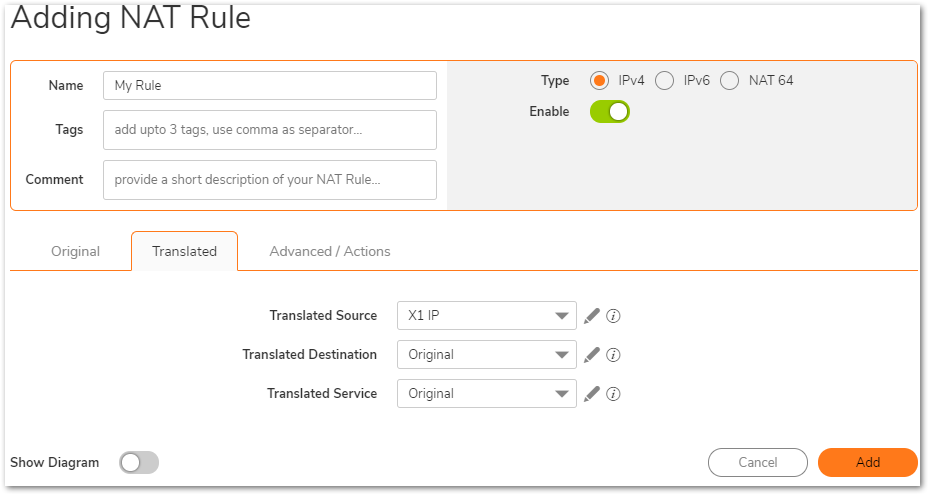Click the pencil icon beside Translated Destination
The image size is (929, 495).
click(592, 355)
